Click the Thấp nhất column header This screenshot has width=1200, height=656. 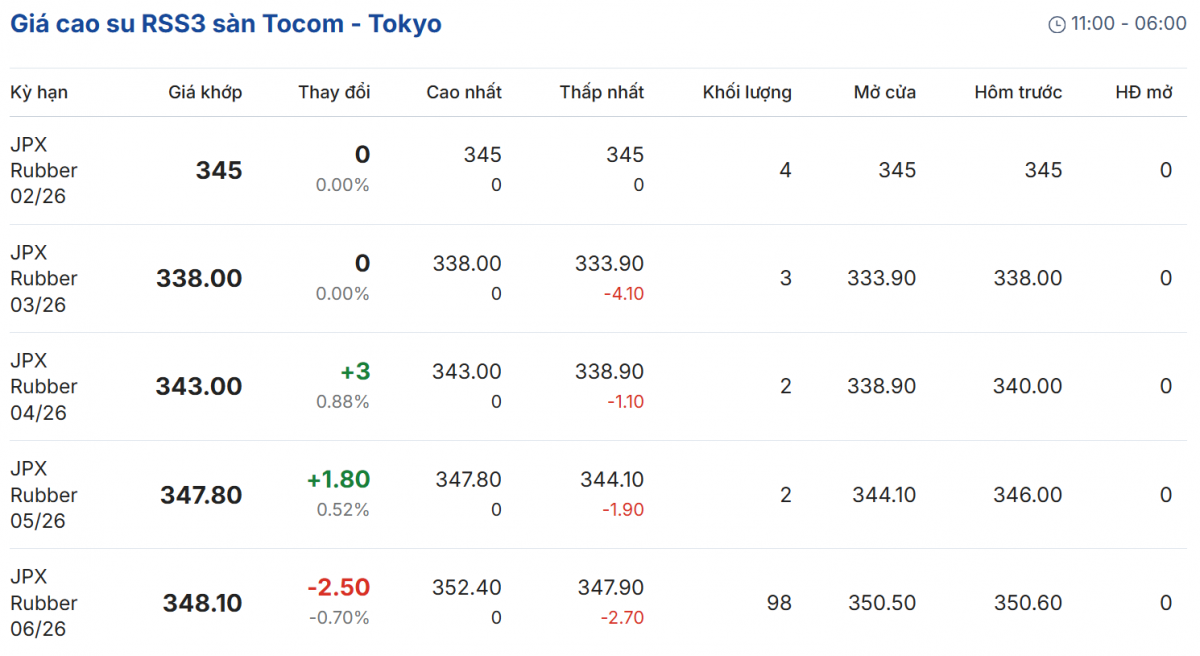pyautogui.click(x=602, y=92)
